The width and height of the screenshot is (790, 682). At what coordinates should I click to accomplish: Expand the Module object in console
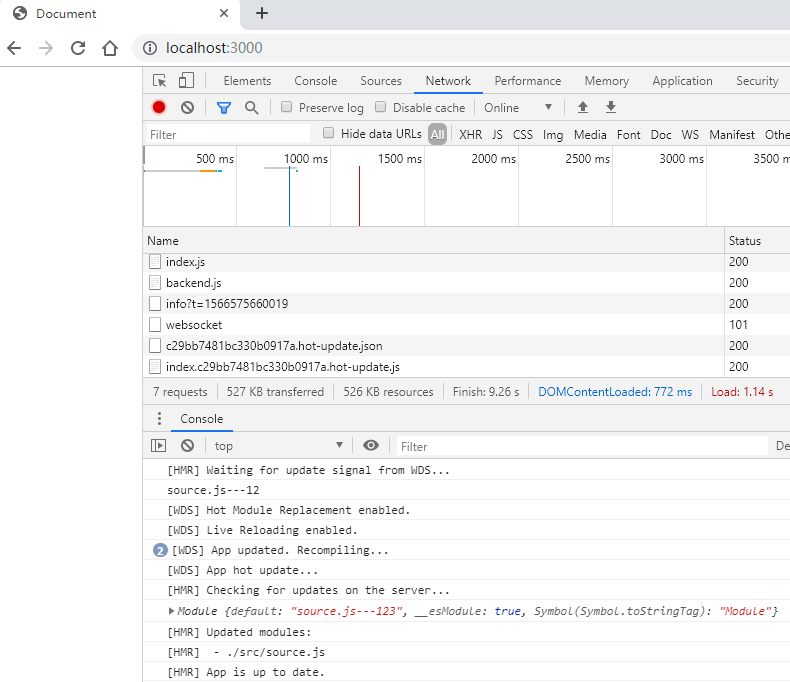(x=171, y=611)
